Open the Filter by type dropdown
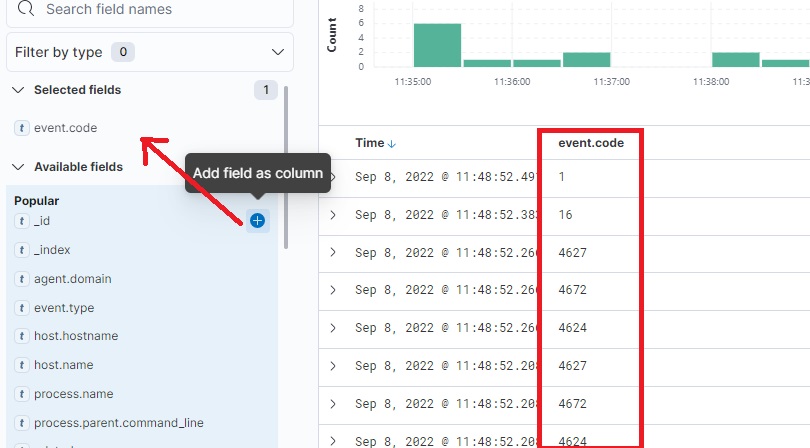 [150, 52]
